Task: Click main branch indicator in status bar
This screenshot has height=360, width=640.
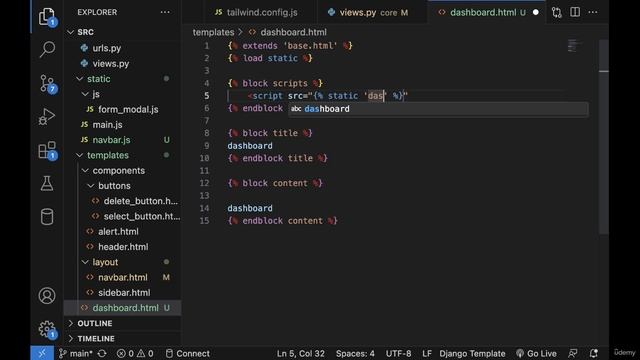Action: (76, 353)
